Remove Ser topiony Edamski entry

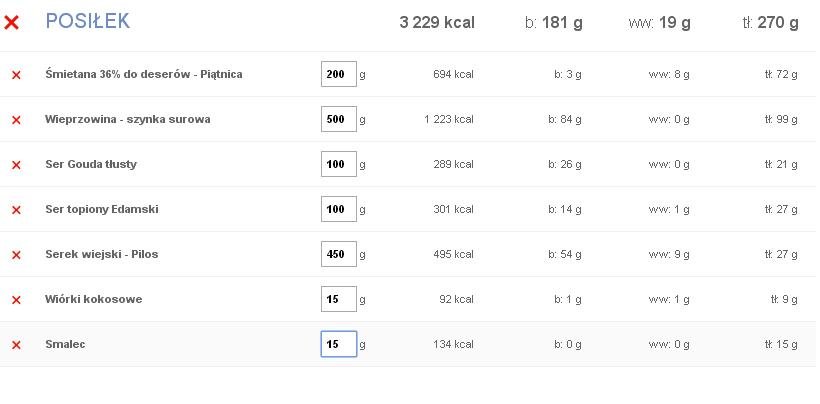(16, 210)
